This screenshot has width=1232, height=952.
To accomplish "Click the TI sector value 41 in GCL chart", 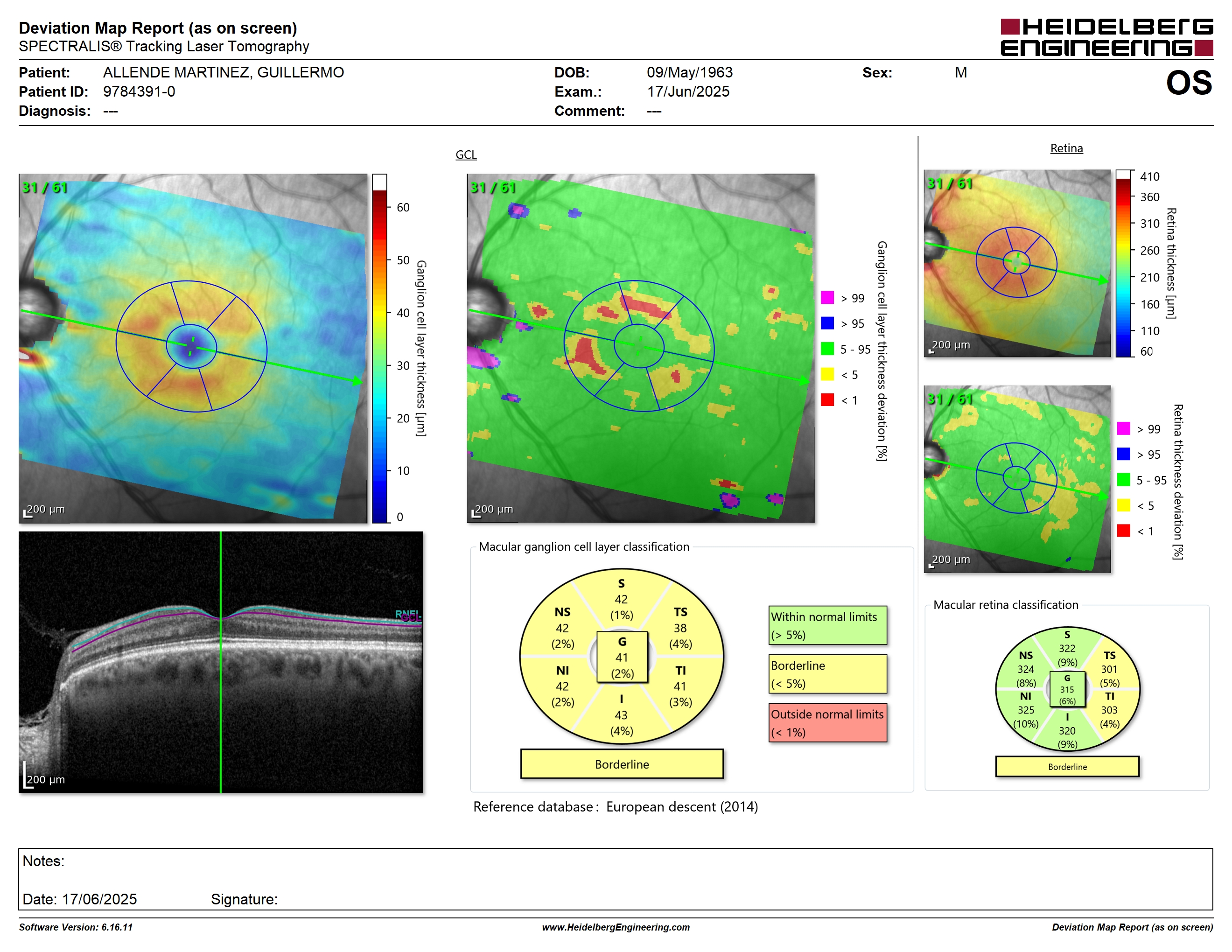I will (680, 686).
